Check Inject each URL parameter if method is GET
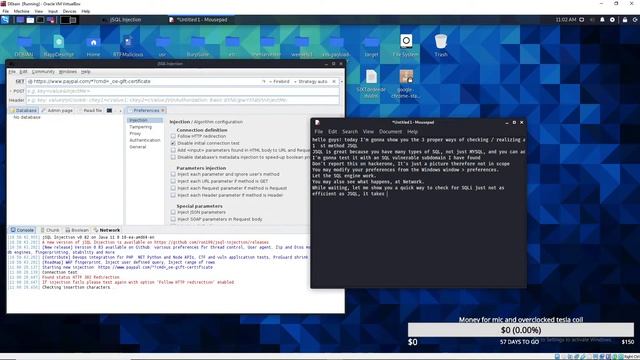The height and width of the screenshot is (360, 640). coord(173,181)
